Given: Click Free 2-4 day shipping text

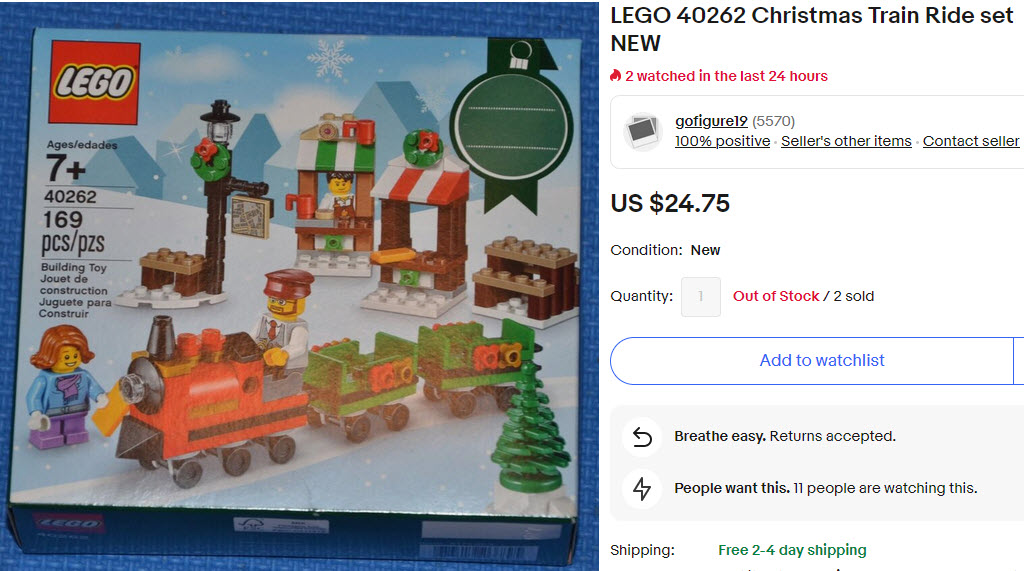Looking at the screenshot, I should [792, 550].
